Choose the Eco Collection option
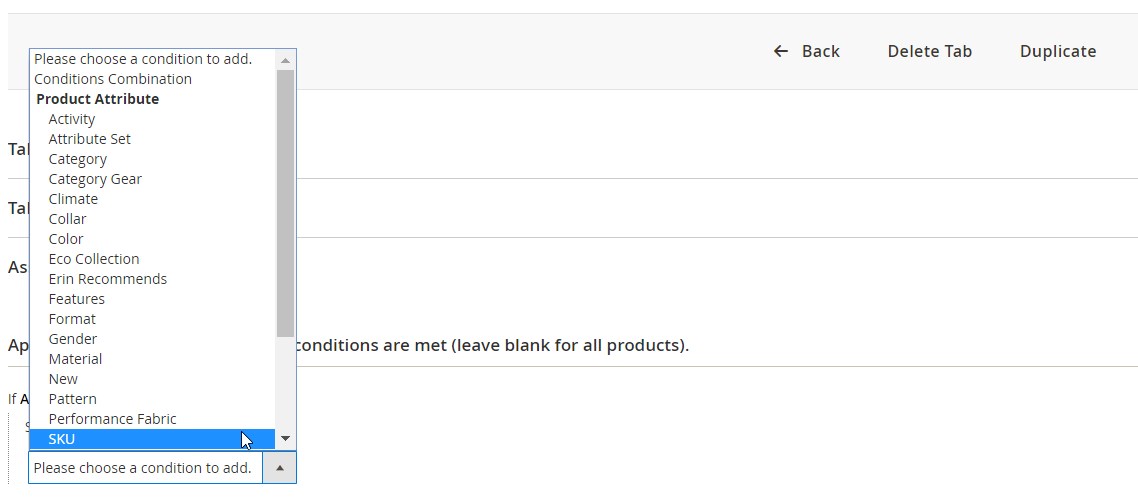The height and width of the screenshot is (500, 1138). pyautogui.click(x=94, y=259)
